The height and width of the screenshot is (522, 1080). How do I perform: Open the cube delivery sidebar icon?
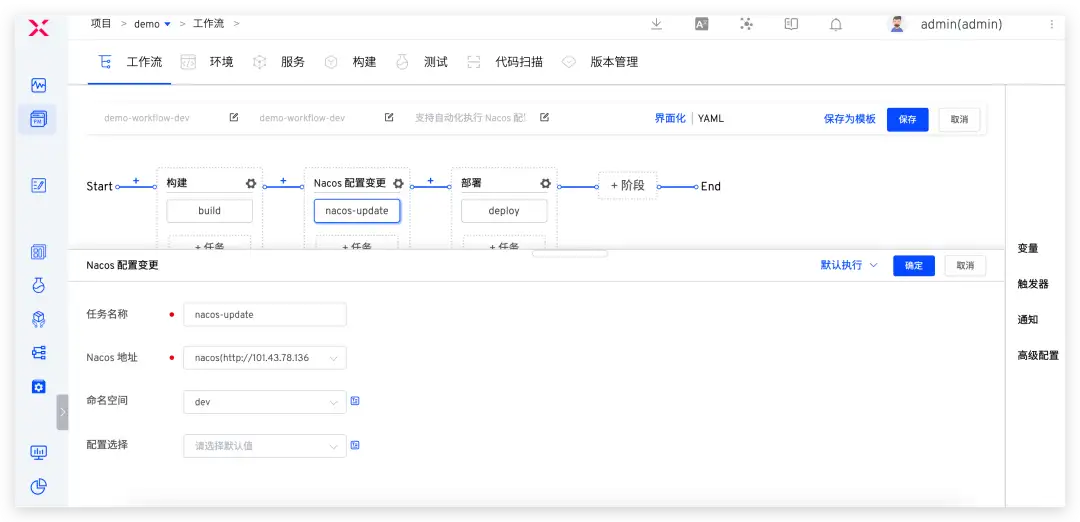point(39,319)
